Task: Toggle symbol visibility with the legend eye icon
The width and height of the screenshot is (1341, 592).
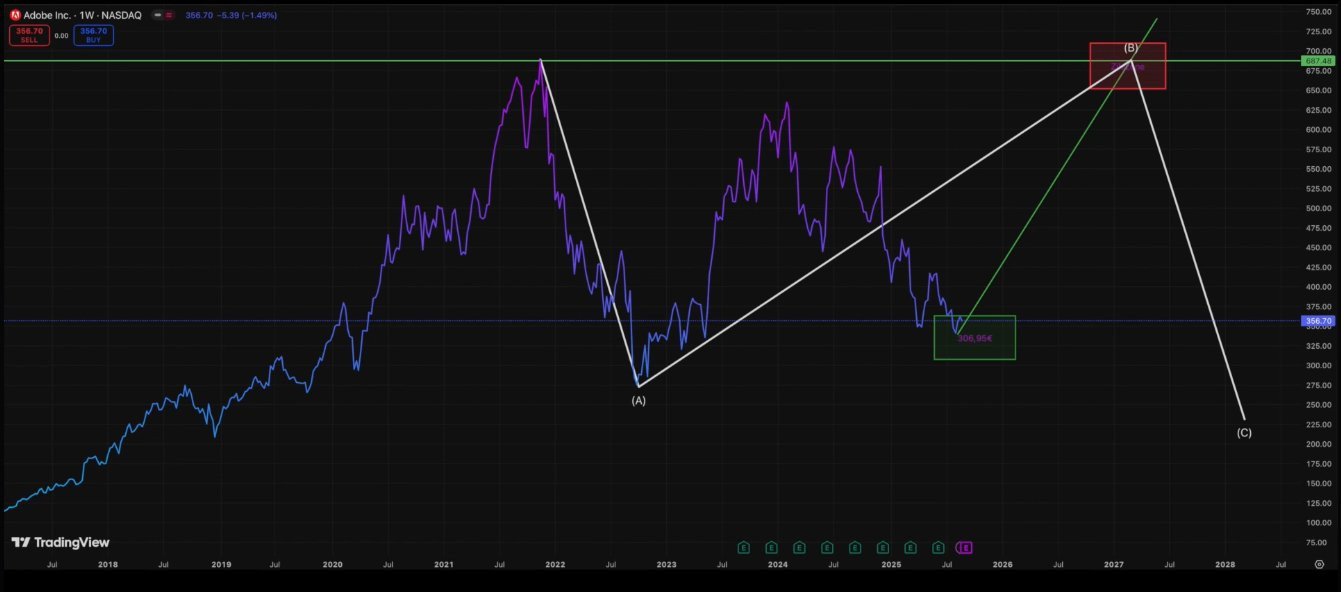Action: click(x=158, y=15)
